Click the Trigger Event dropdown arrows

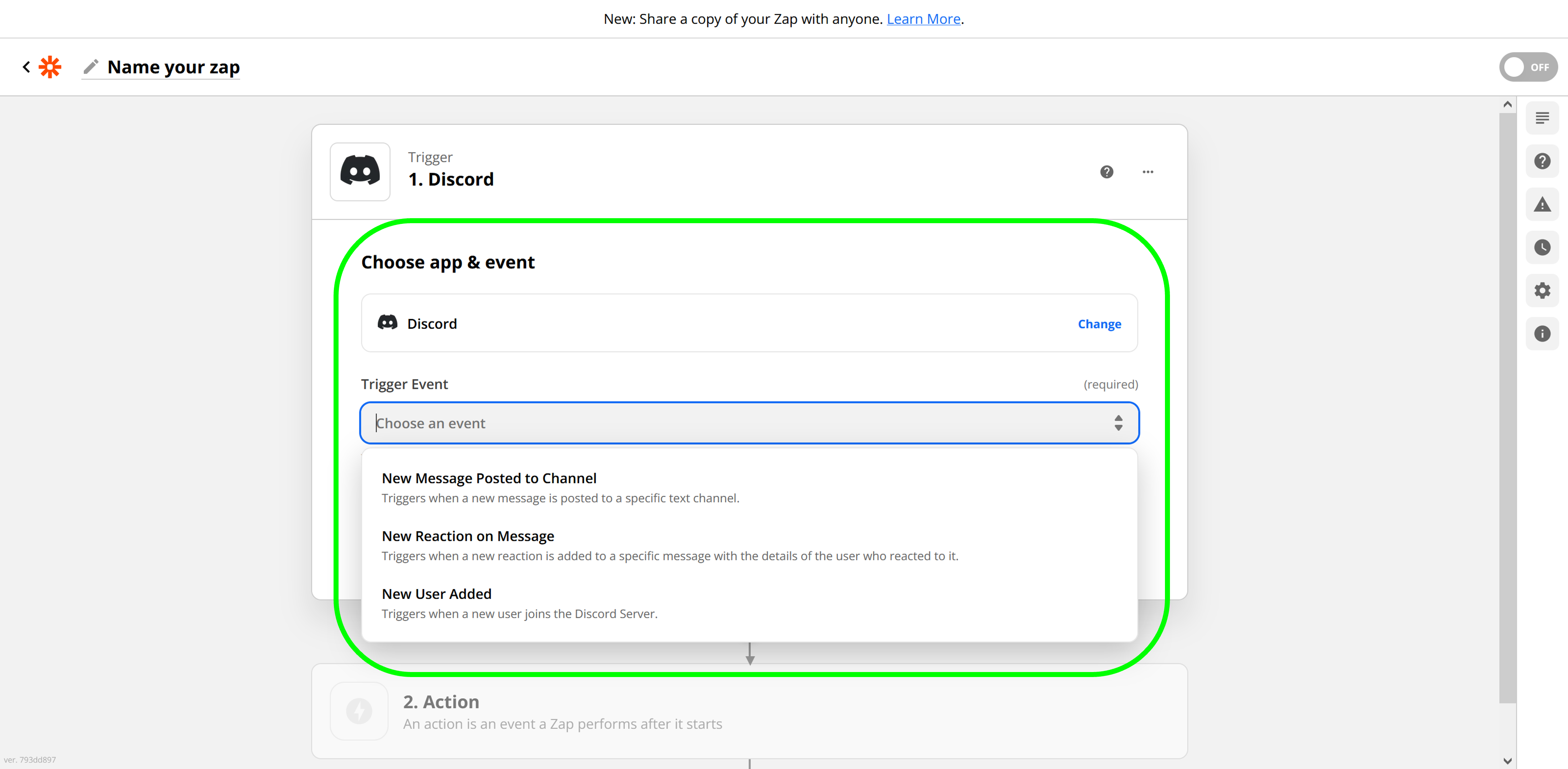1118,423
